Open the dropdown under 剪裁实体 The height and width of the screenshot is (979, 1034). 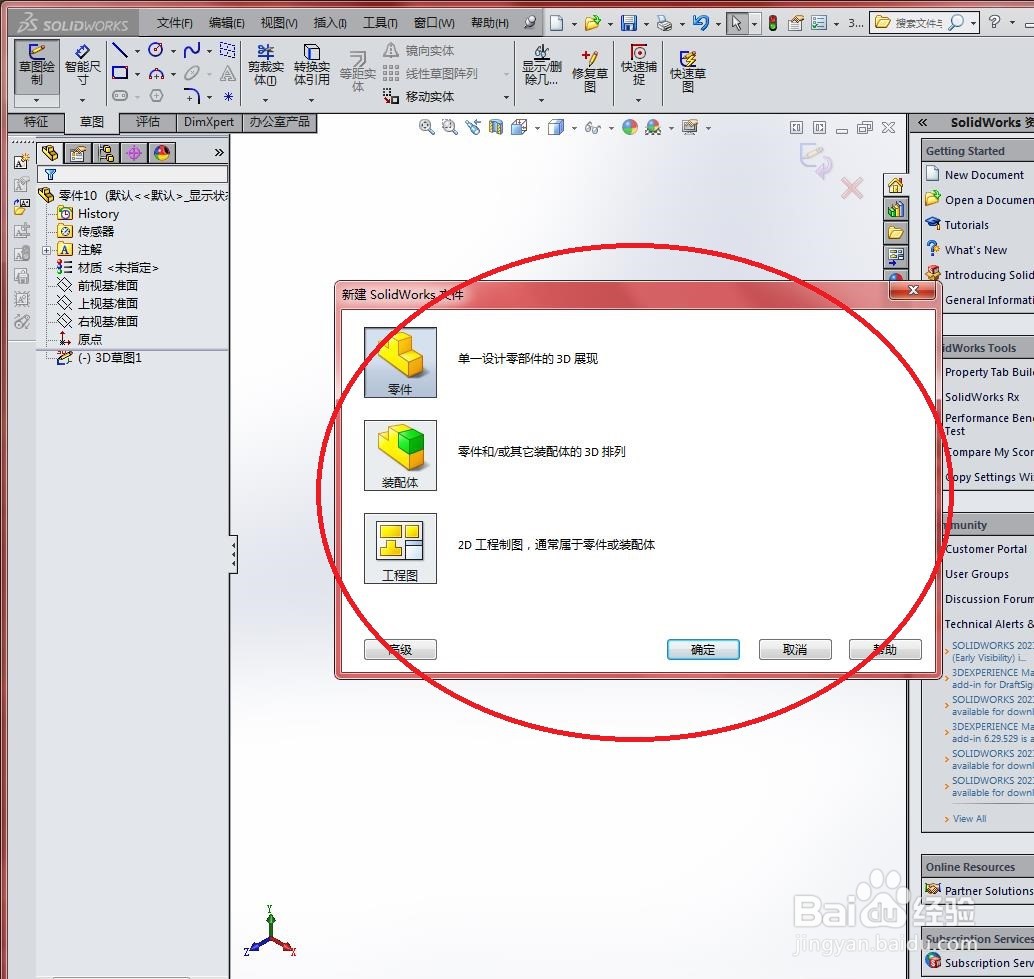coord(265,100)
